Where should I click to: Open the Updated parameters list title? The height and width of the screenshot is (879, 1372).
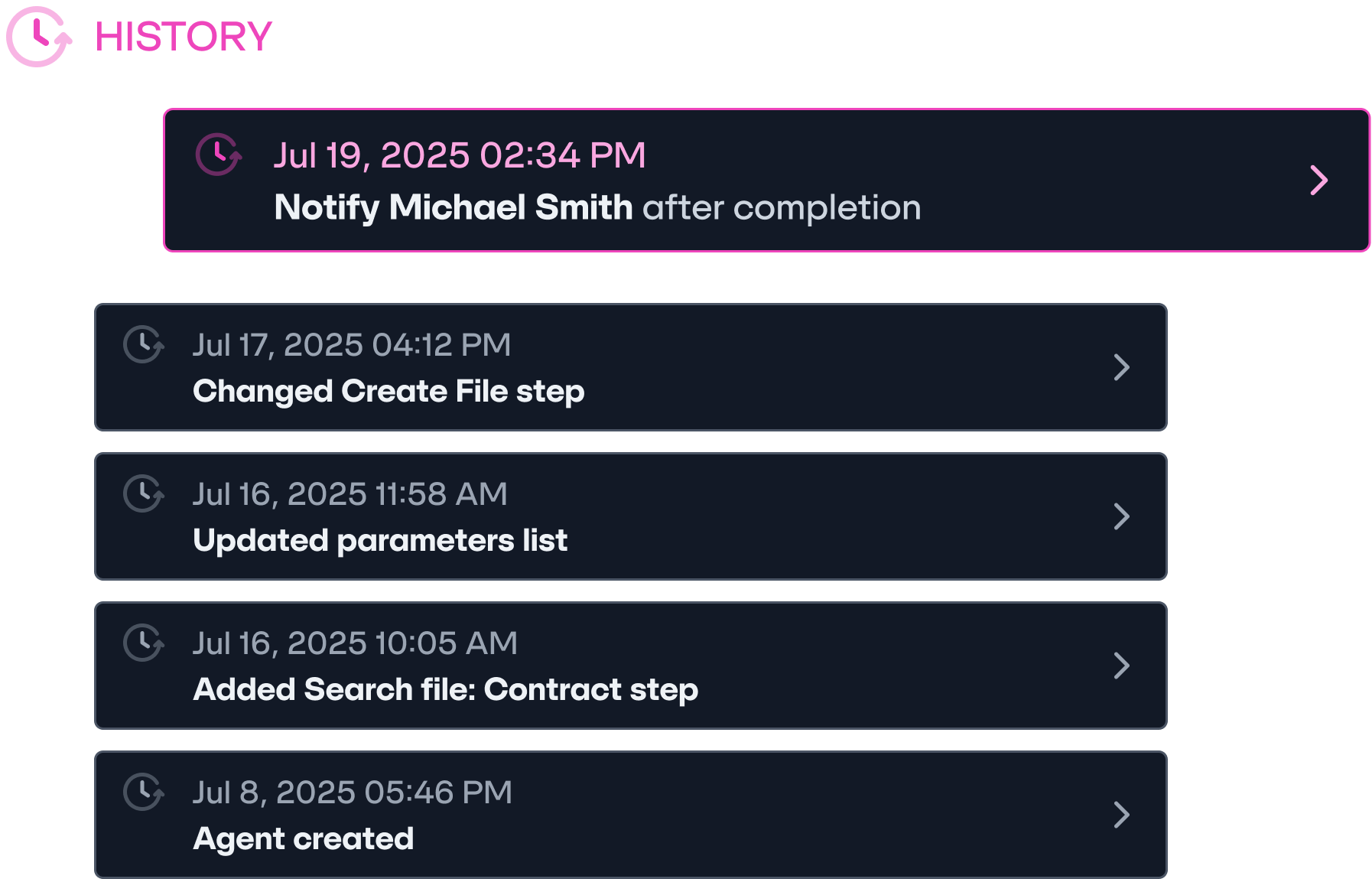point(380,541)
